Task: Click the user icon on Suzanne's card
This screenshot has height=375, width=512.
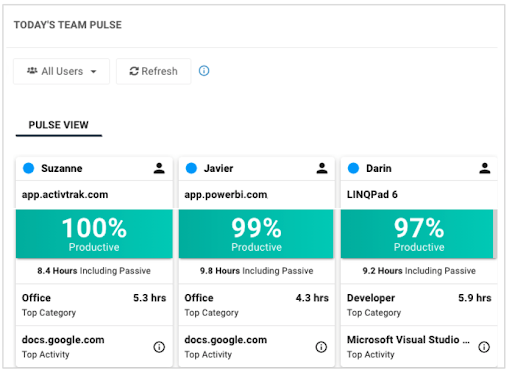Action: (x=159, y=168)
